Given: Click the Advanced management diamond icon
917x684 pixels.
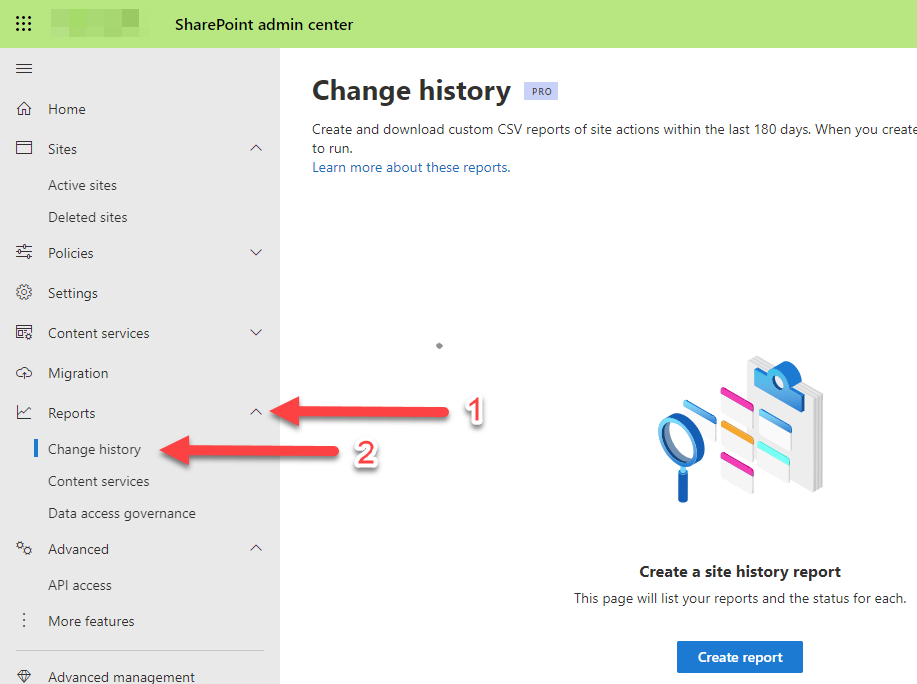Looking at the screenshot, I should [24, 676].
